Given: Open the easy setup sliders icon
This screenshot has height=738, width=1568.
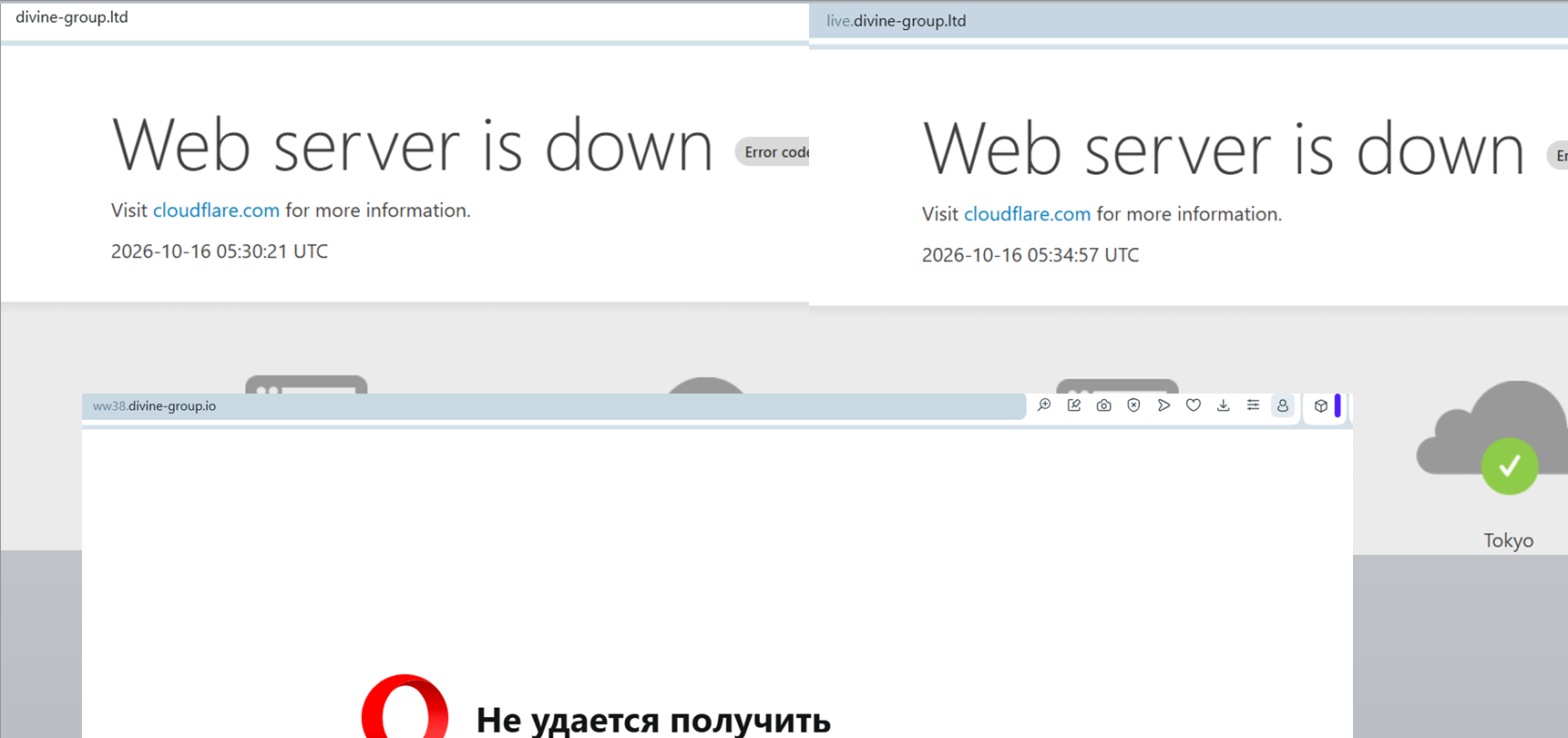Looking at the screenshot, I should pyautogui.click(x=1253, y=405).
